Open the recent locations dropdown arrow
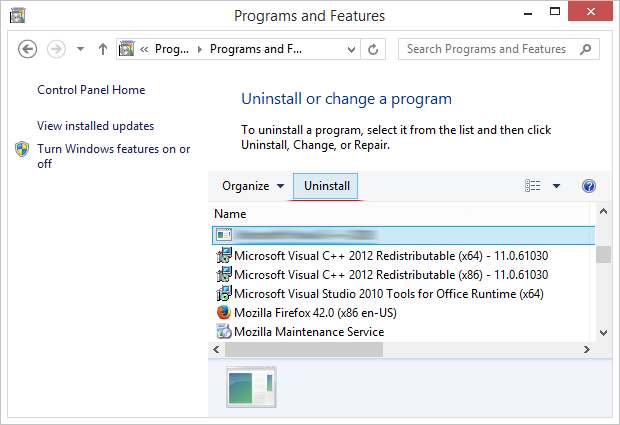Viewport: 620px width, 425px height. pos(80,49)
